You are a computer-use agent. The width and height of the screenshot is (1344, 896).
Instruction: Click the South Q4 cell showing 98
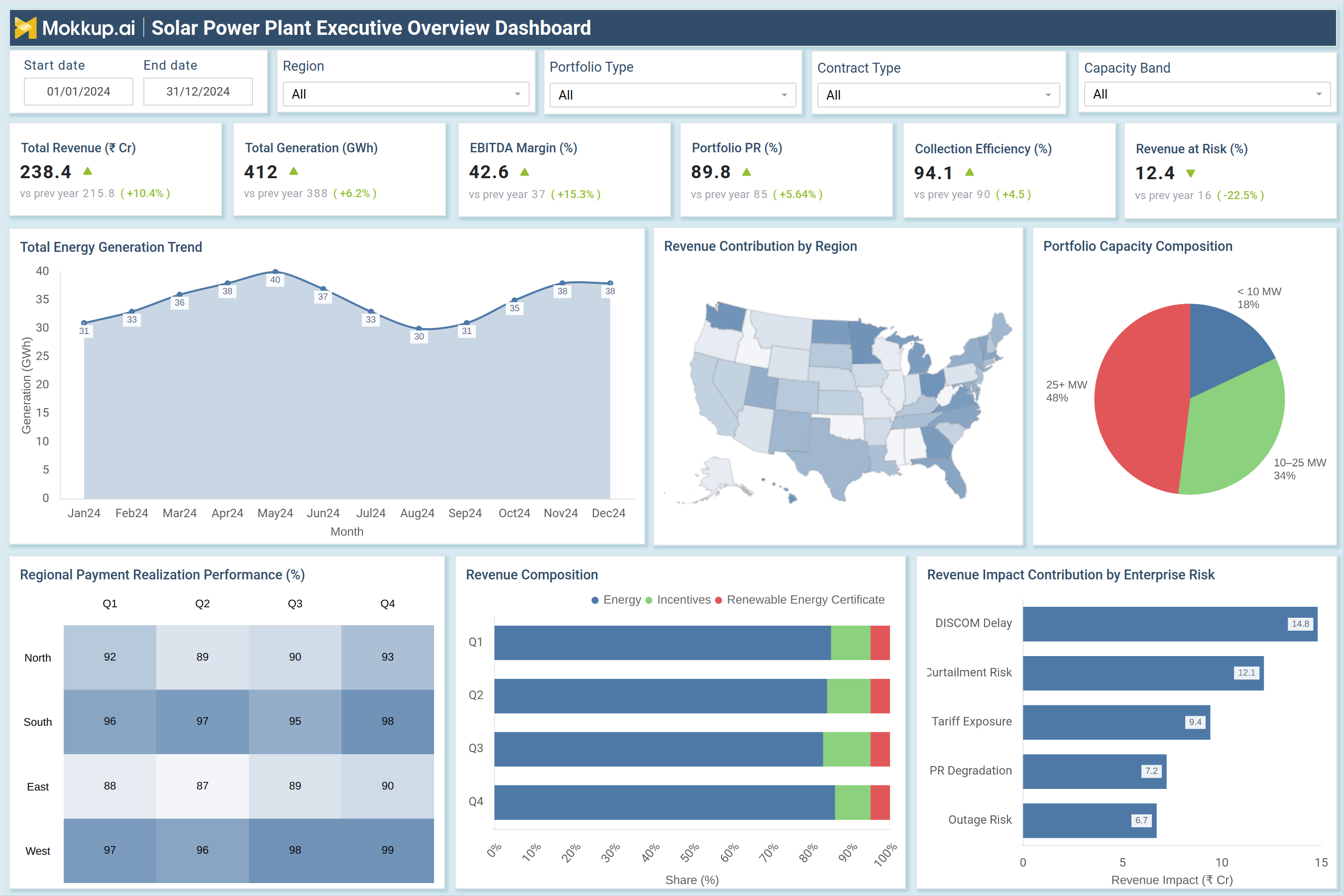coord(387,722)
